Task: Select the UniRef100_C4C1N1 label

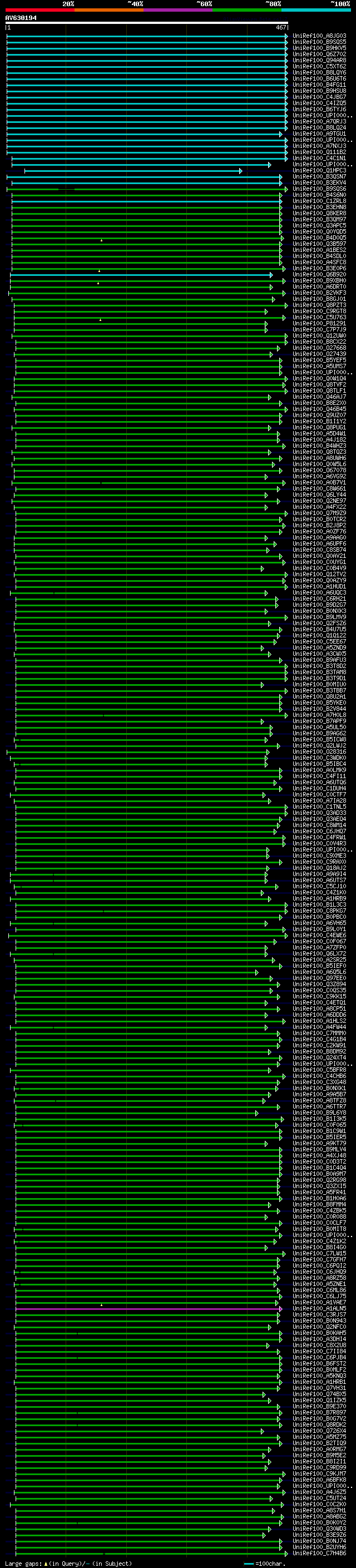Action: coord(319,159)
